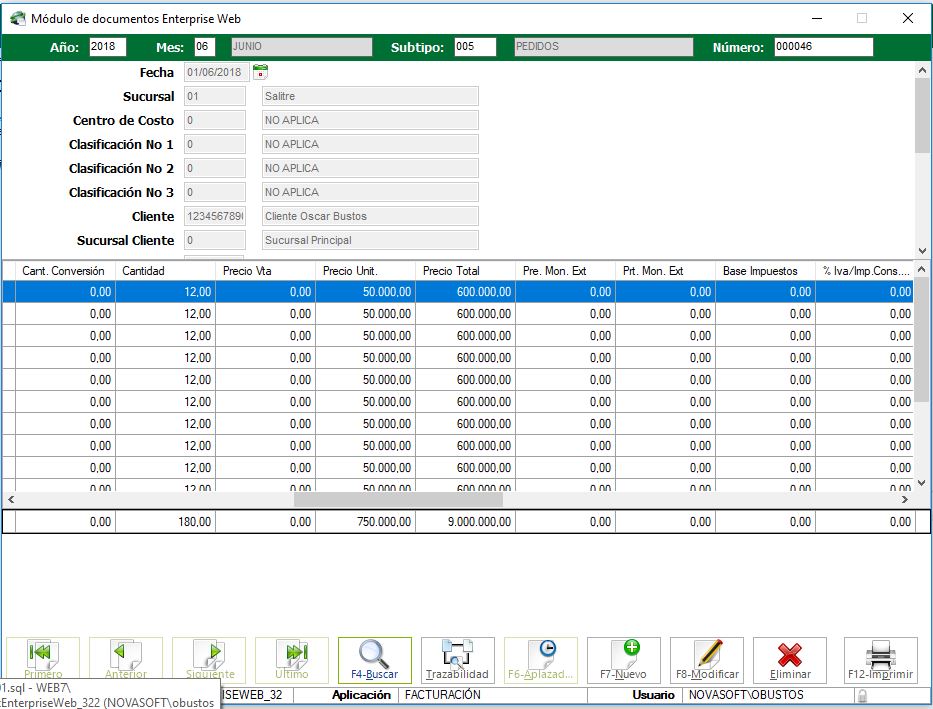Image resolution: width=933 pixels, height=709 pixels.
Task: Click the Subtipo field with 005
Action: [x=474, y=47]
